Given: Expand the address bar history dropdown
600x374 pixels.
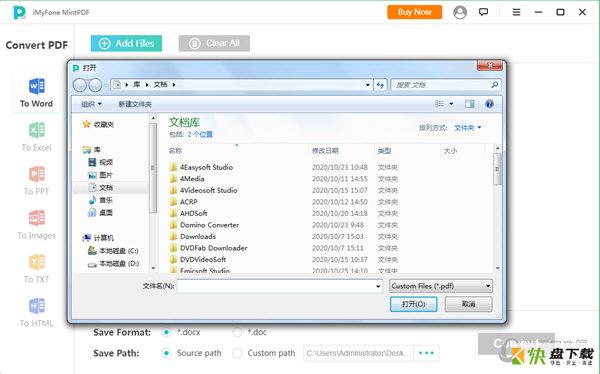Looking at the screenshot, I should 367,85.
